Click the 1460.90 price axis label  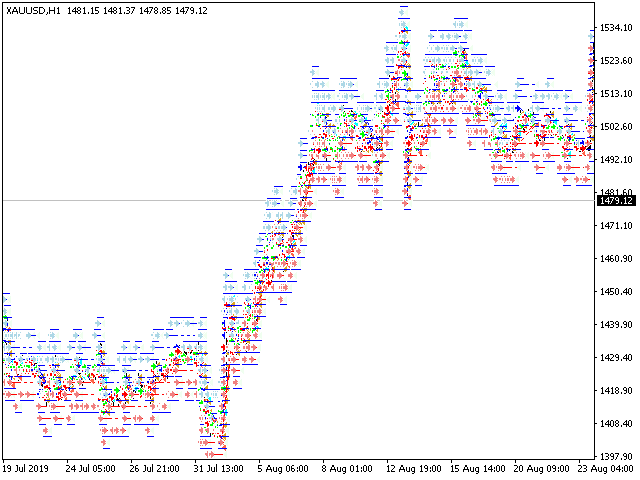click(x=616, y=259)
